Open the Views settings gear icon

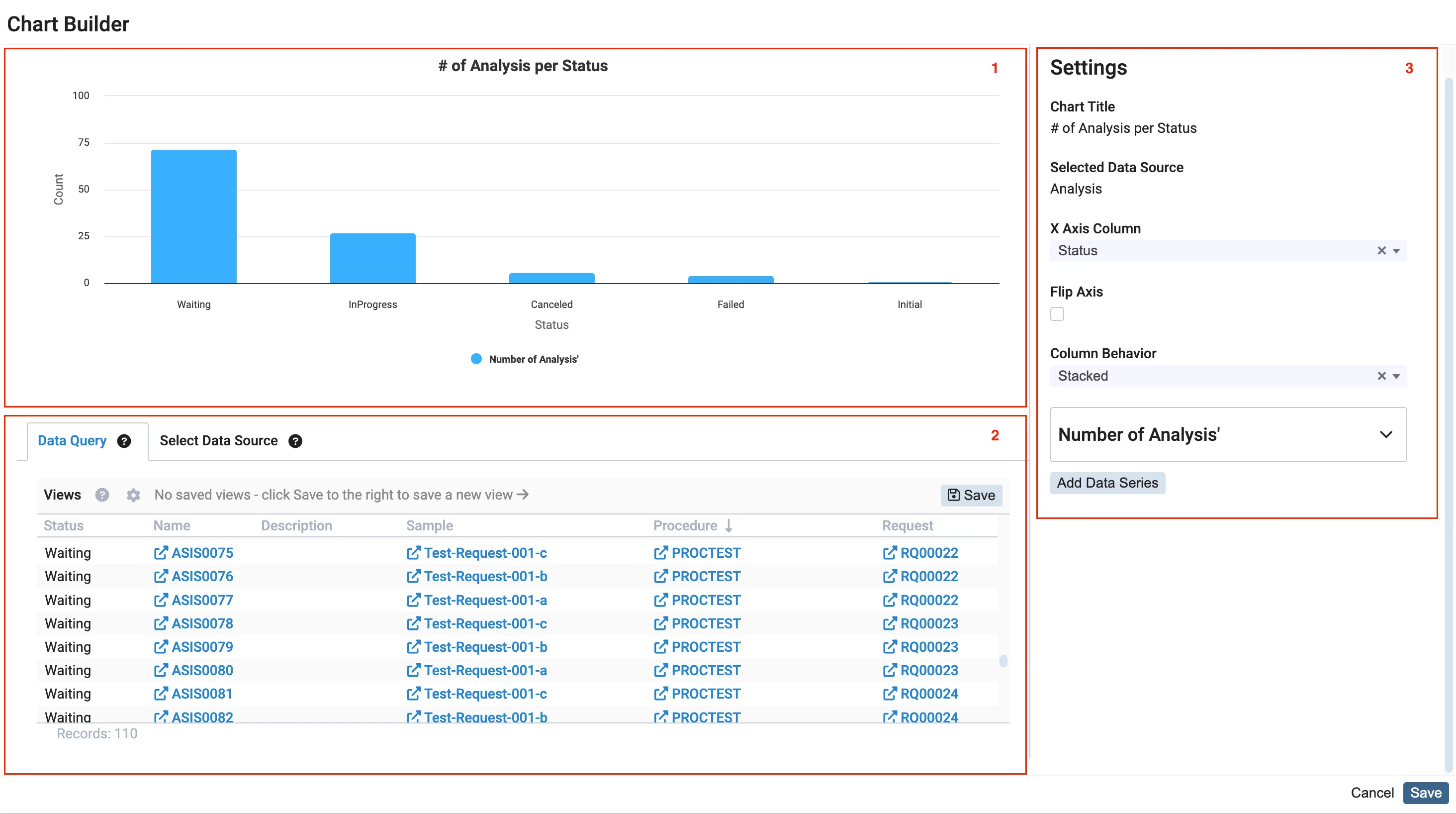pos(133,495)
